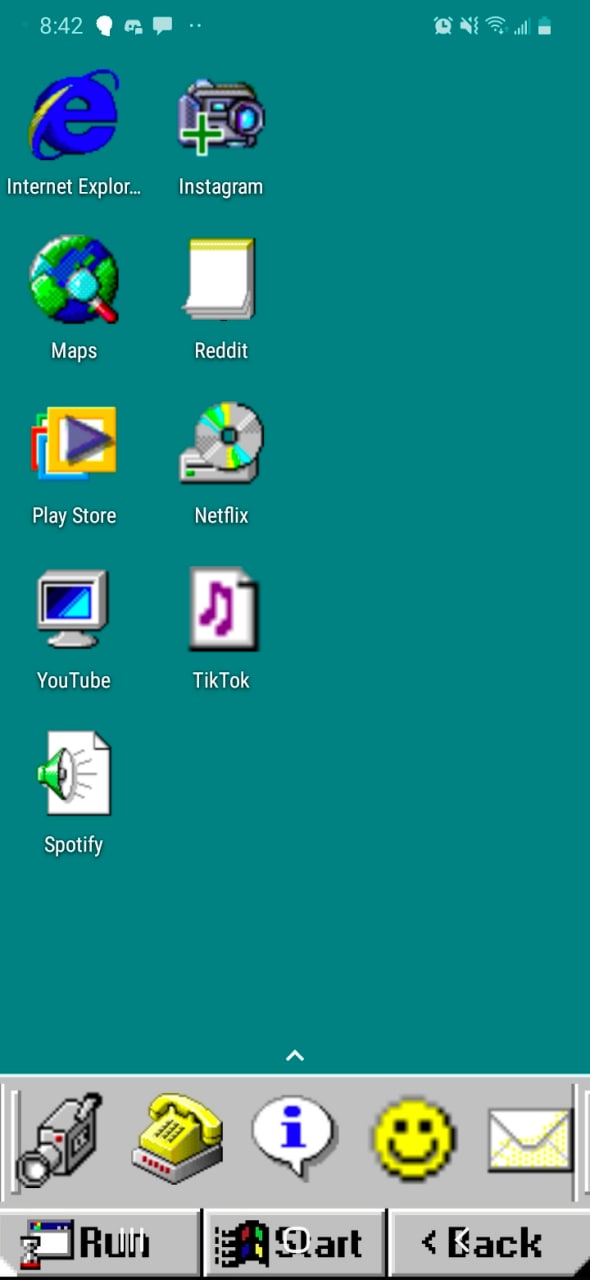Launch TikTok with the music note icon

[x=223, y=608]
